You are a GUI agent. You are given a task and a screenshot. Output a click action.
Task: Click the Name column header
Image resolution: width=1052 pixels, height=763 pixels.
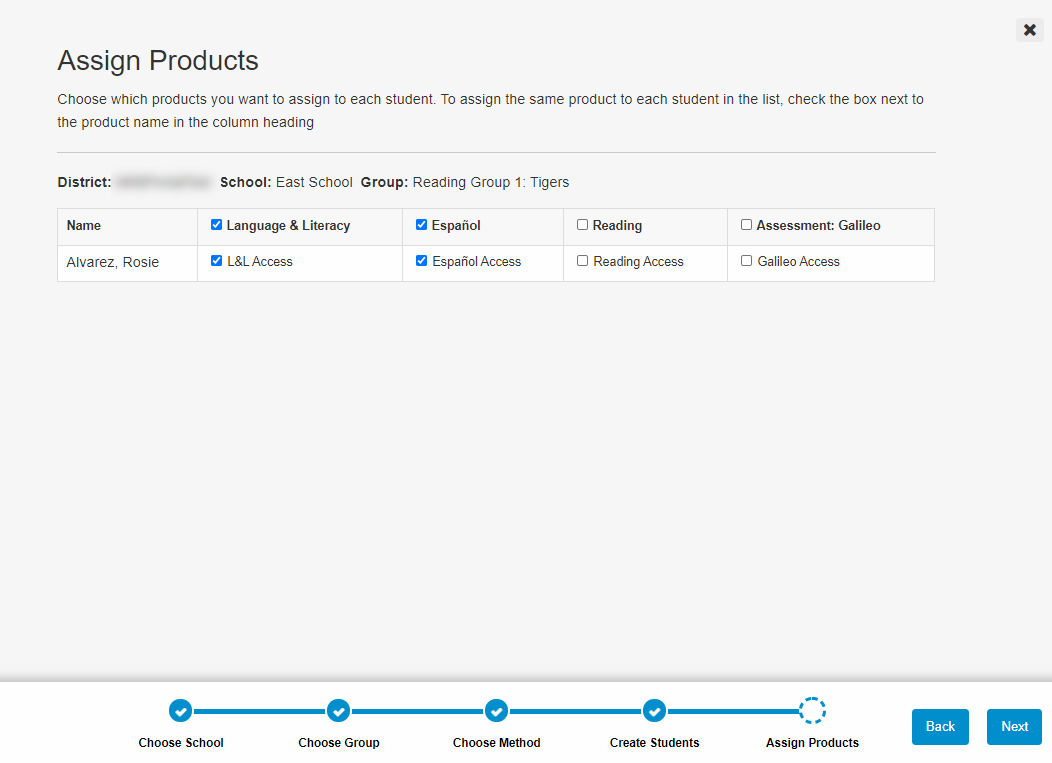pos(84,226)
